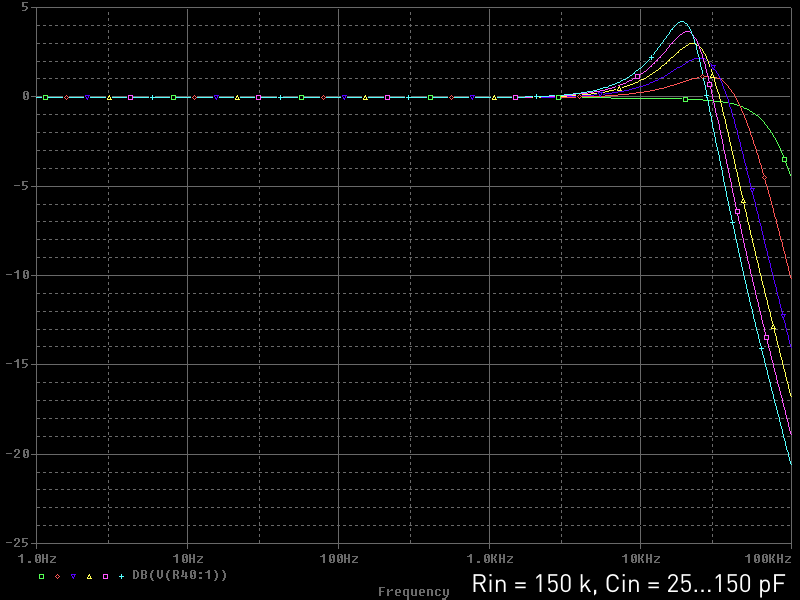Viewport: 800px width, 600px height.
Task: Click the cyan plus legend marker
Action: tap(121, 577)
